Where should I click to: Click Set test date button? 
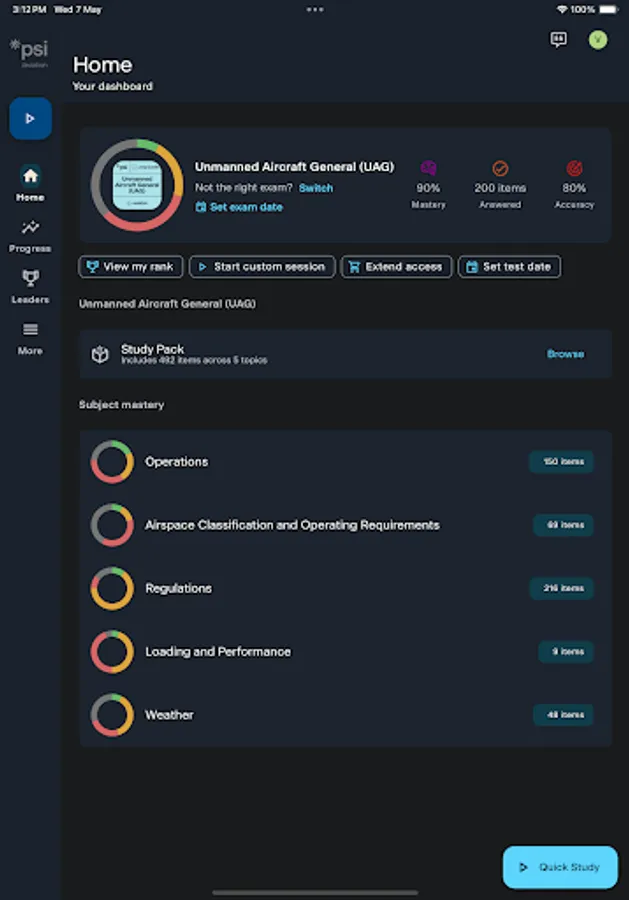(x=510, y=267)
